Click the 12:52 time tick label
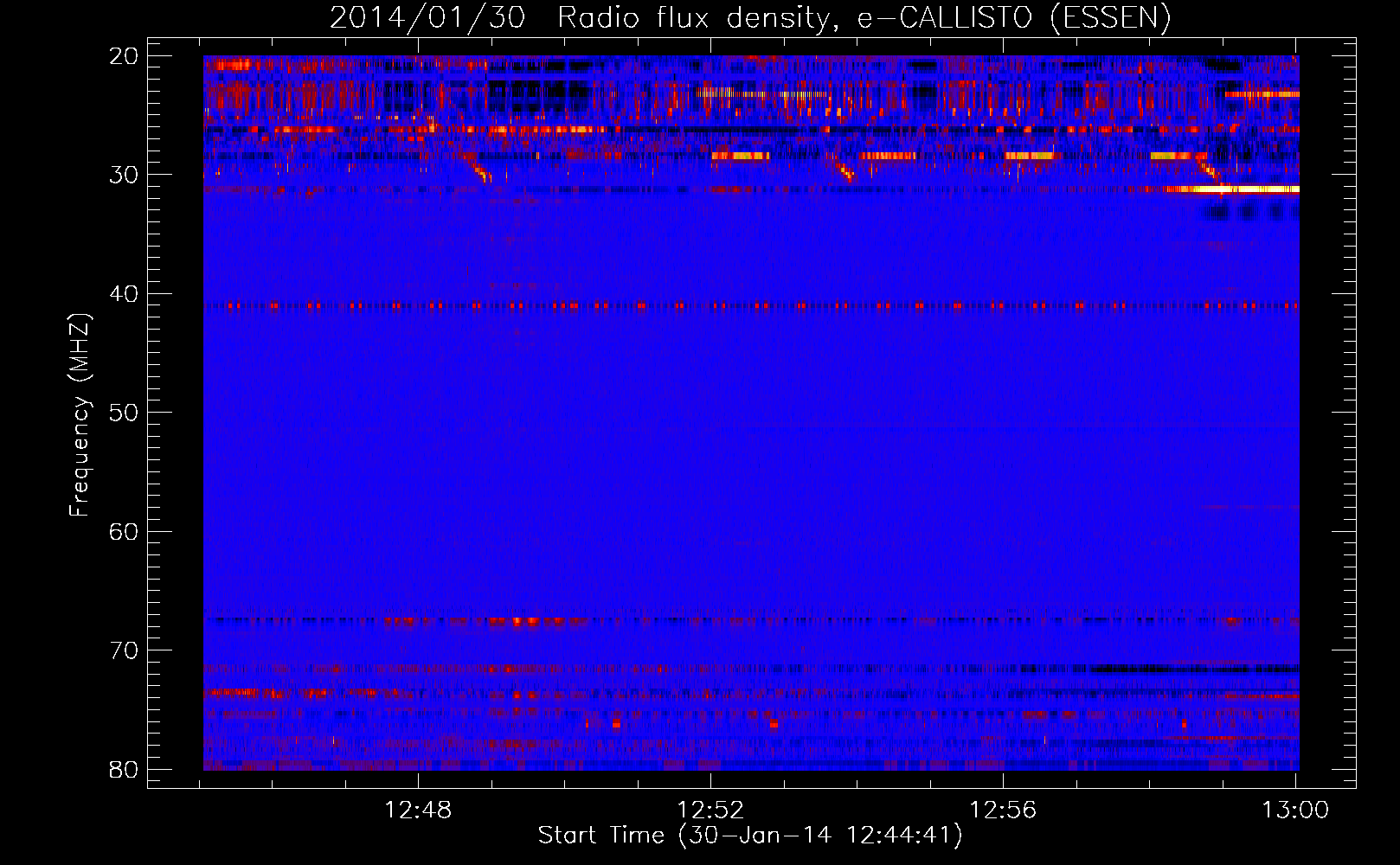The height and width of the screenshot is (865, 1400). coord(710,811)
